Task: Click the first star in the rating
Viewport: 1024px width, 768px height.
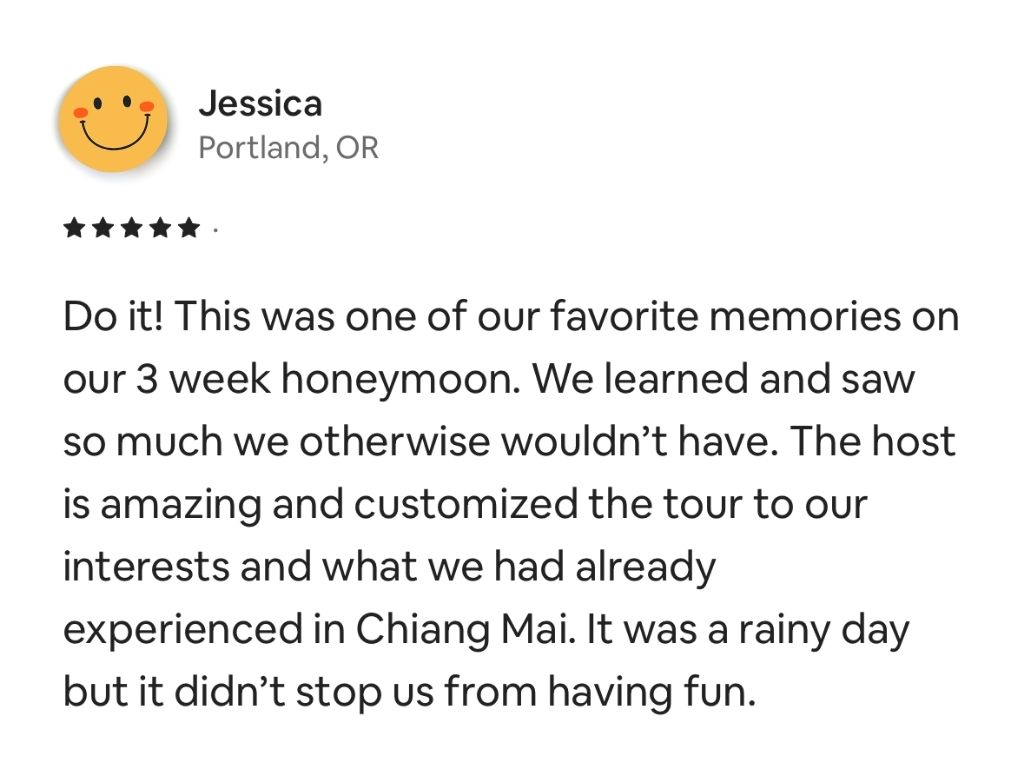Action: coord(74,229)
